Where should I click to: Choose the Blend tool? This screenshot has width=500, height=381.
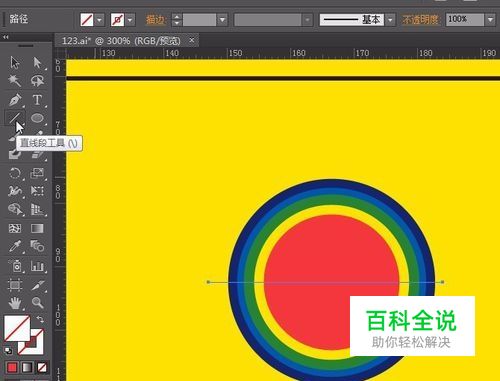click(37, 247)
